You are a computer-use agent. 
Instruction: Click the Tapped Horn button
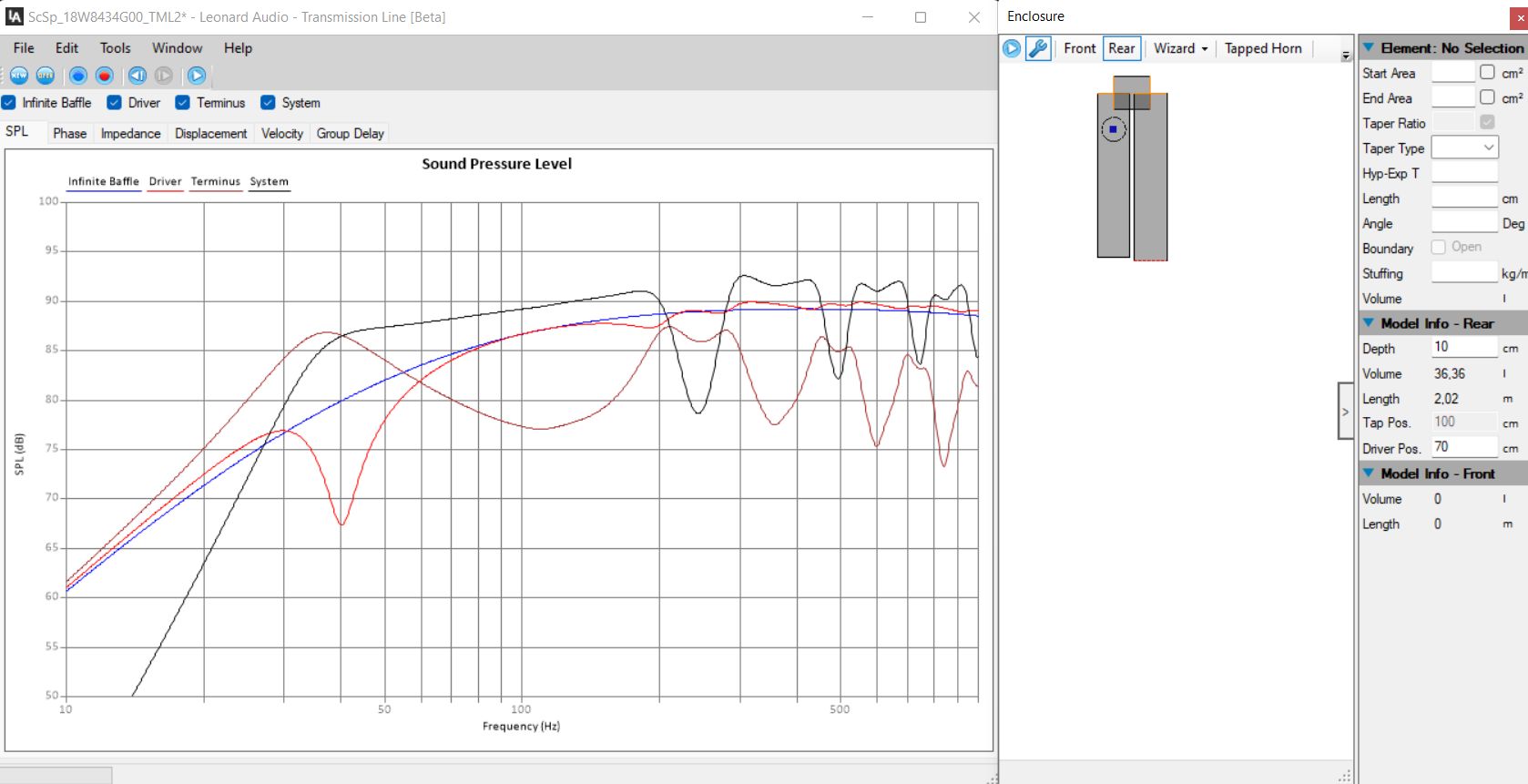(x=1263, y=49)
